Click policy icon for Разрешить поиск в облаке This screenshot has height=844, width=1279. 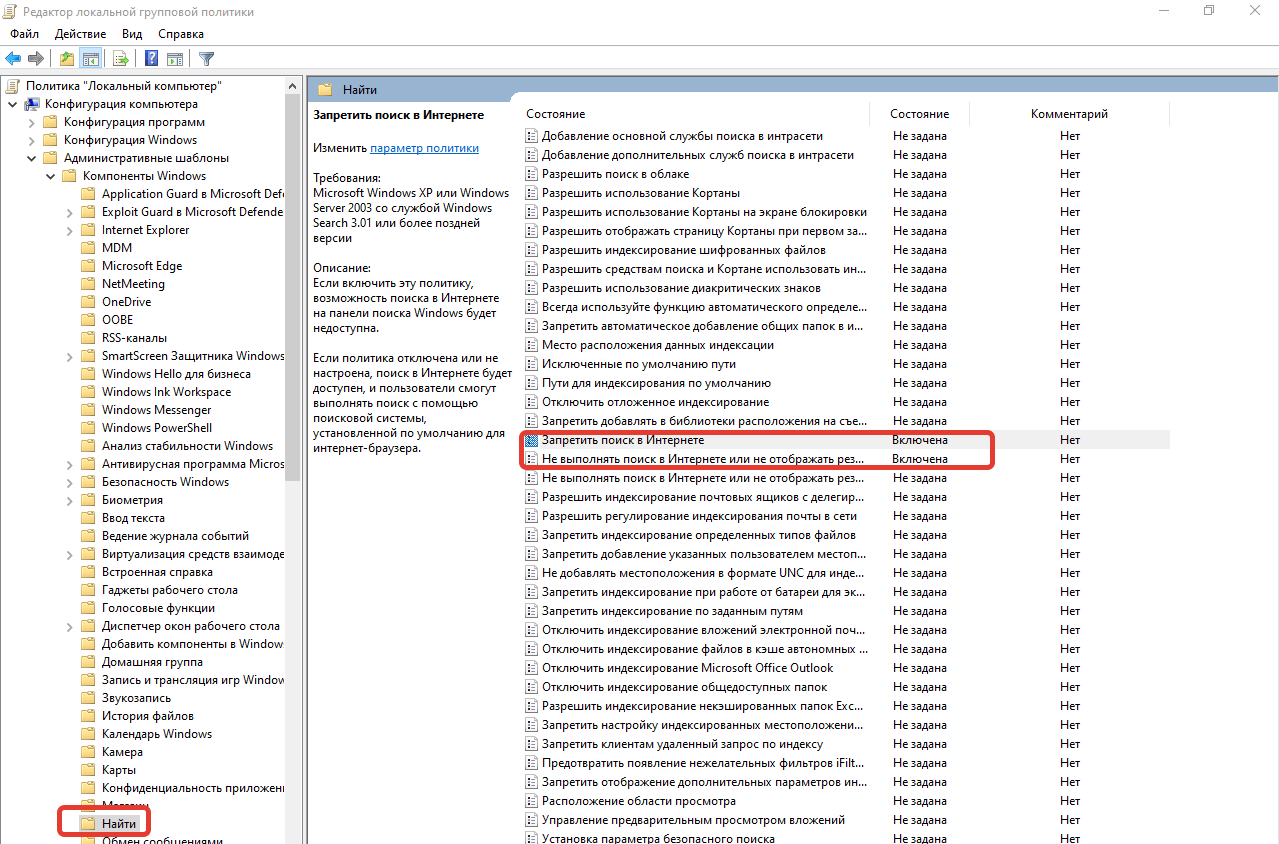point(532,174)
